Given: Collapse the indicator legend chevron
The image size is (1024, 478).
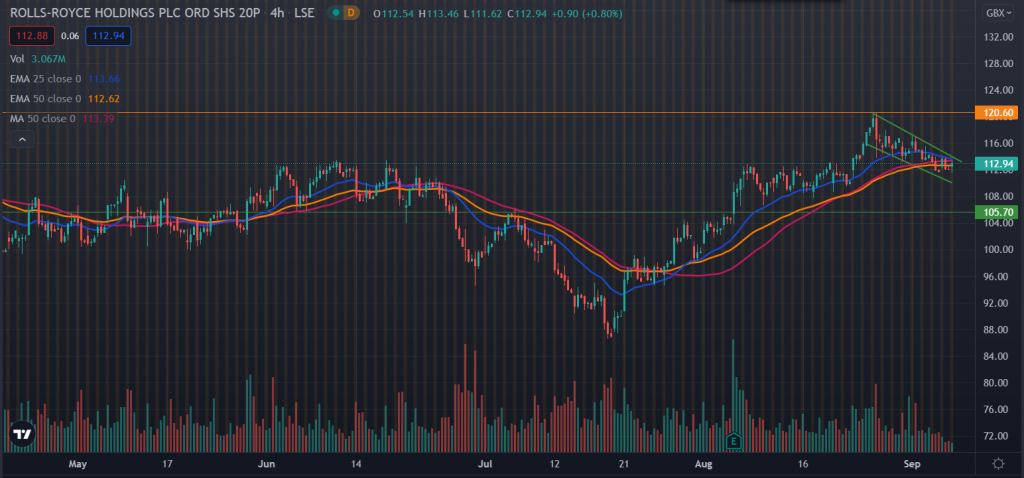Looking at the screenshot, I should pos(22,139).
